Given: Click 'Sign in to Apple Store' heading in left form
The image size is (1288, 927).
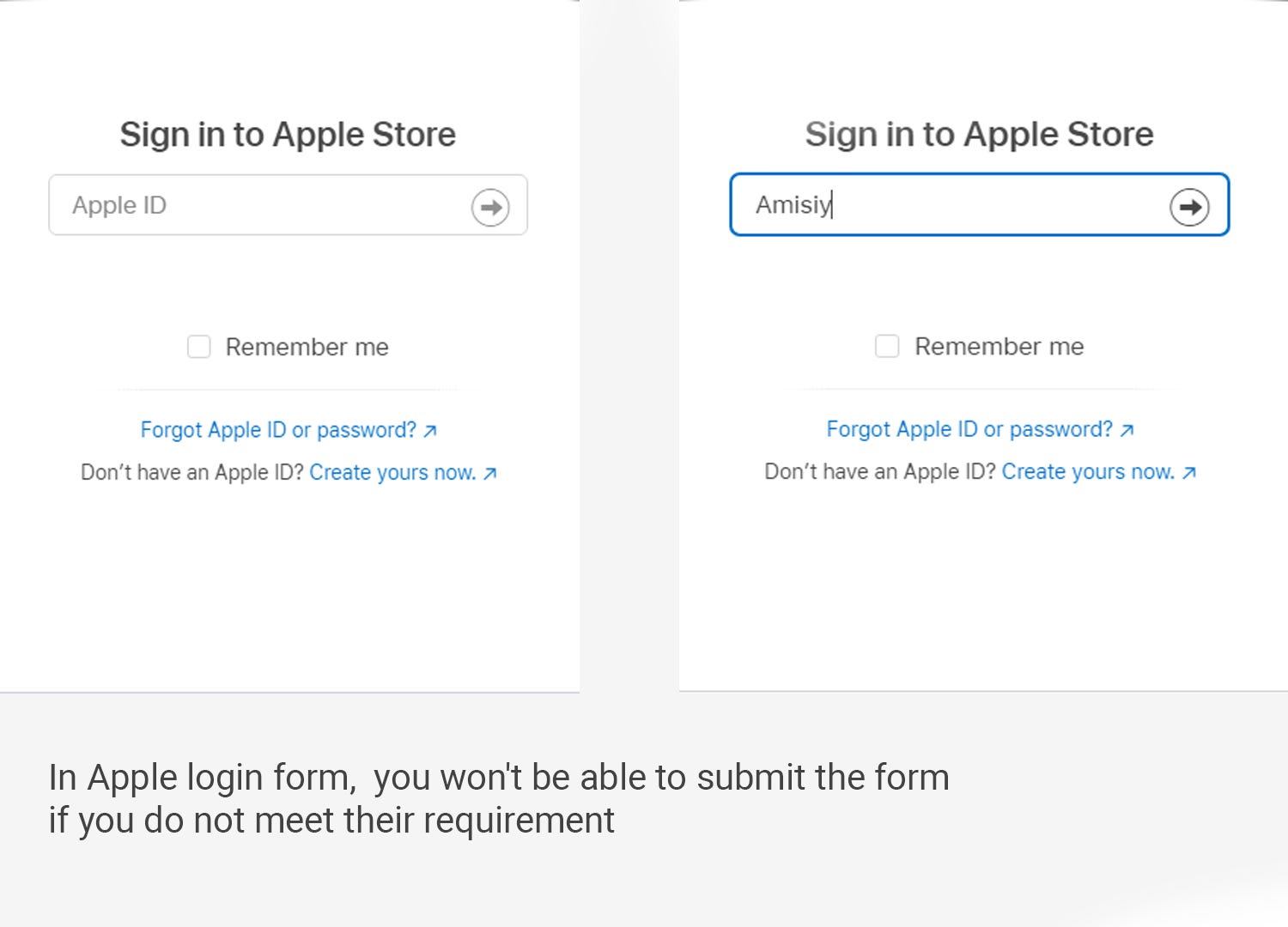Looking at the screenshot, I should tap(288, 135).
